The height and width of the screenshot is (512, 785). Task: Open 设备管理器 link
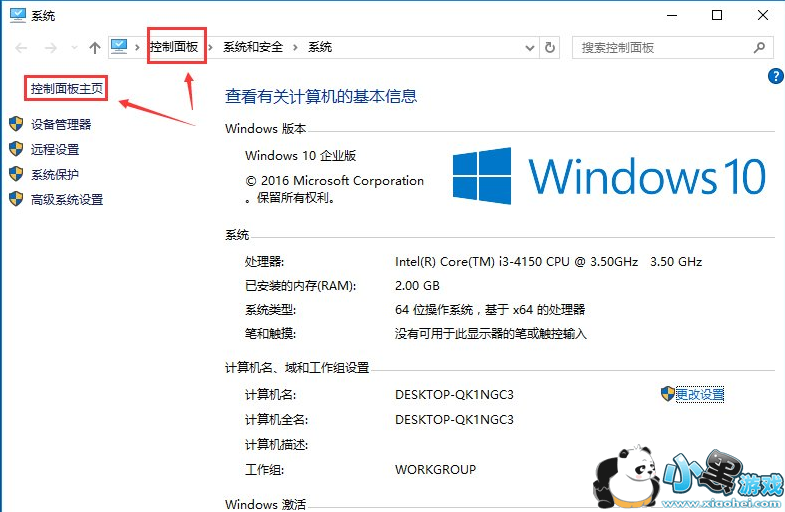61,124
